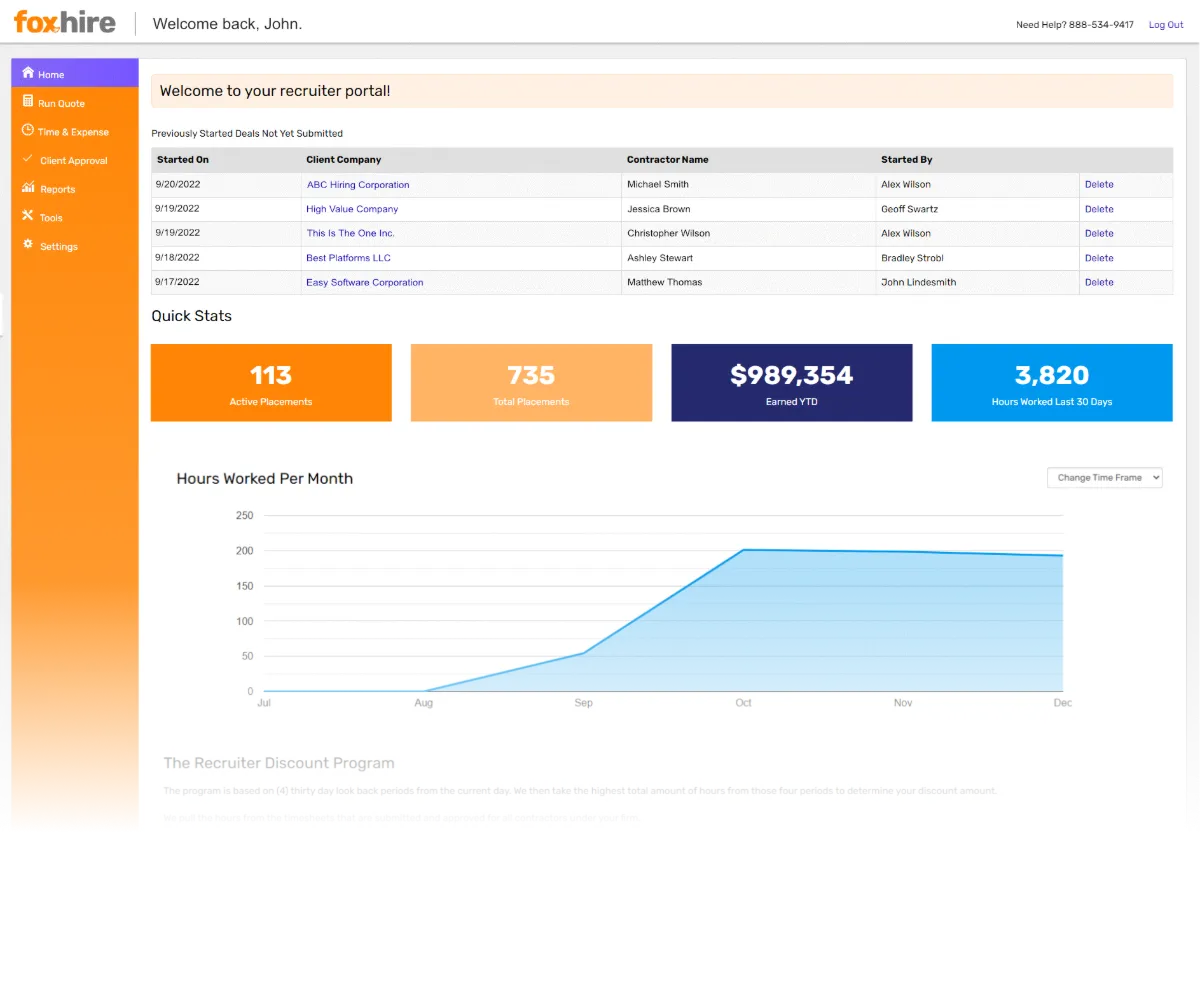
Task: Delete the This Is The One Inc. deal
Action: (1099, 233)
